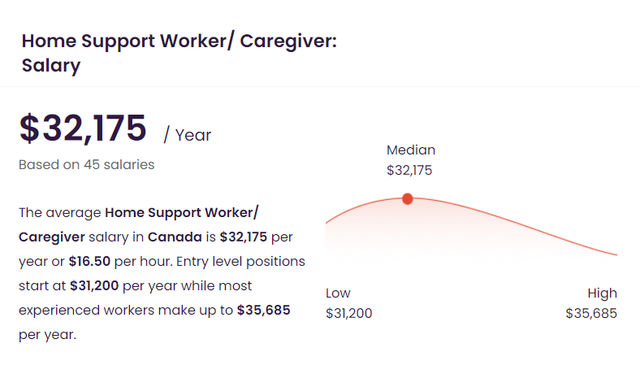
Task: Click the $32,175 value under Median
Action: coord(409,170)
